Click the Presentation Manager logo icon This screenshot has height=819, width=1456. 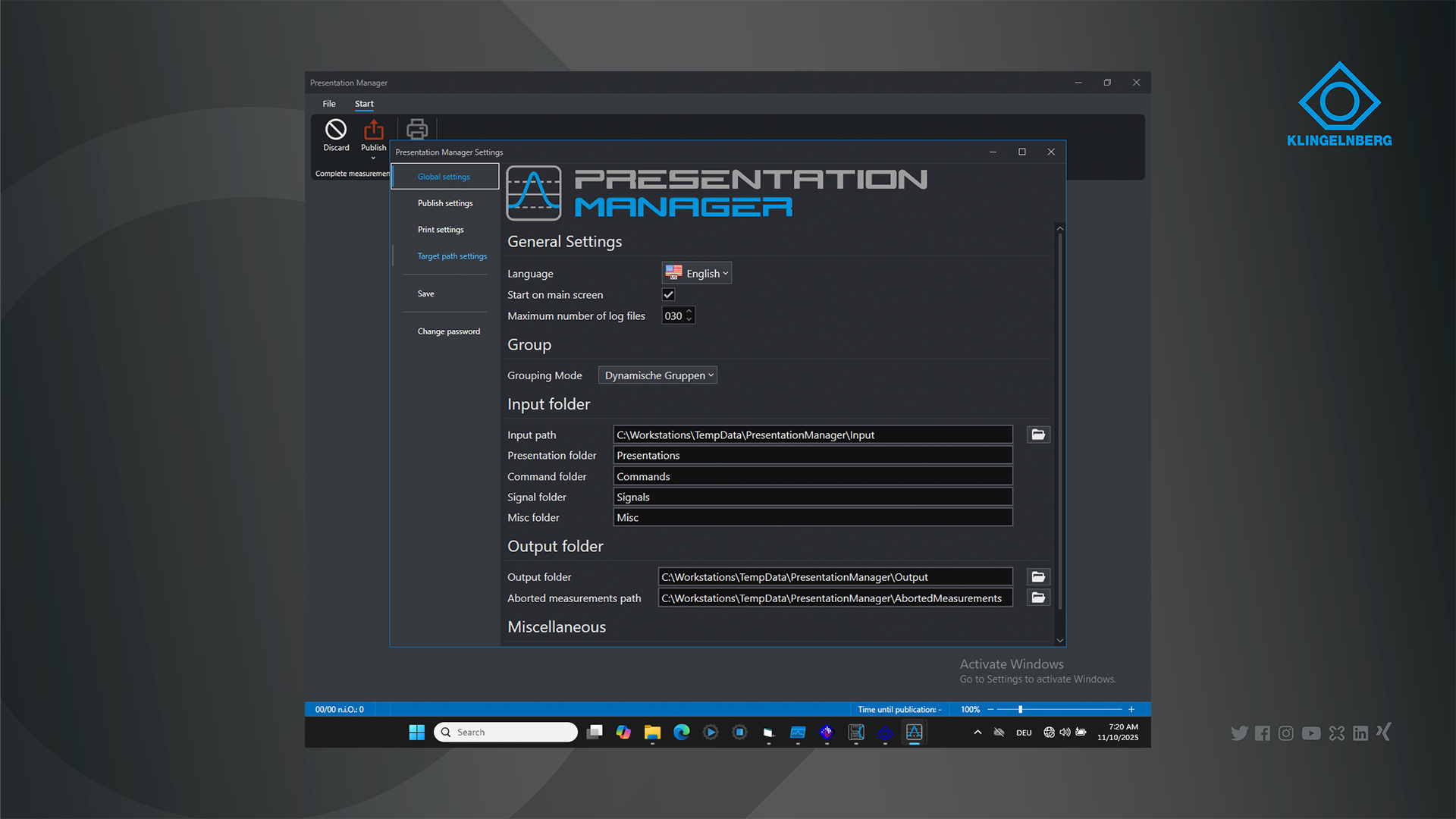534,193
